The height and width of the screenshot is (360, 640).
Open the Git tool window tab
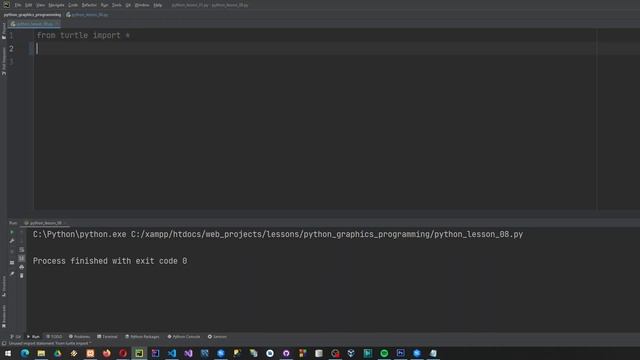click(x=15, y=337)
